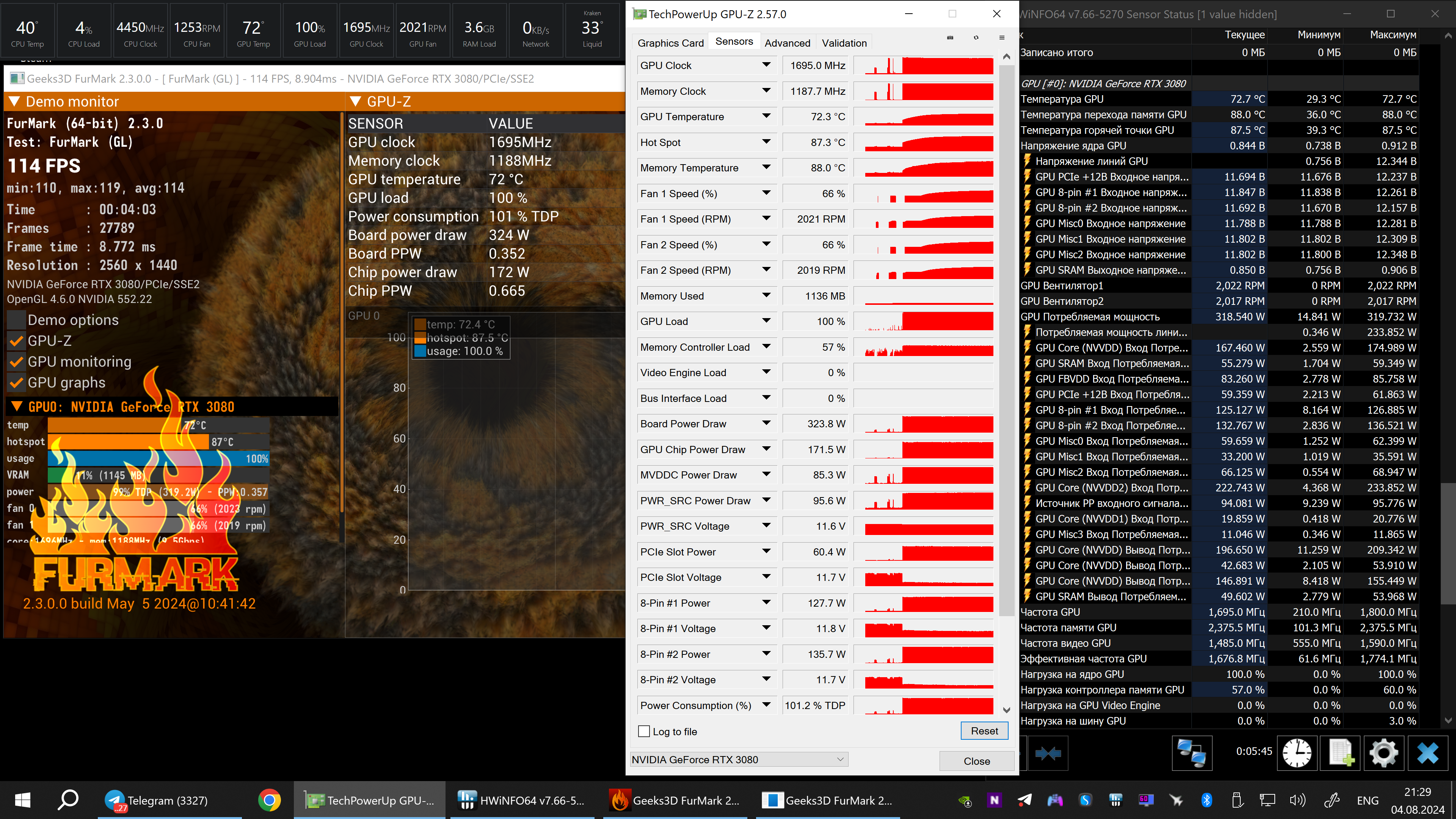Switch to the Graphics Card tab
Image resolution: width=1456 pixels, height=819 pixels.
(670, 43)
